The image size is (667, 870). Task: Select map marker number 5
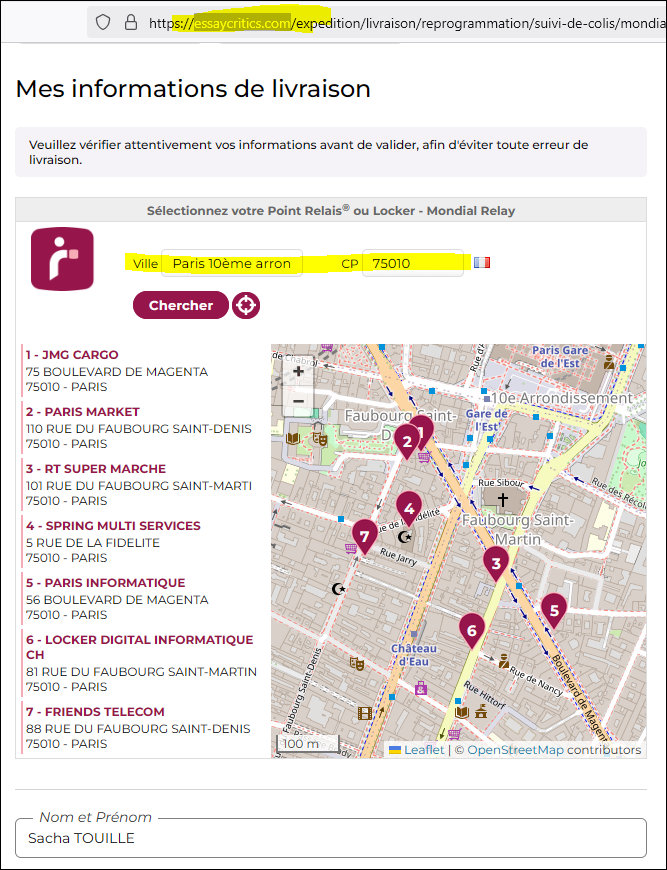[x=553, y=609]
